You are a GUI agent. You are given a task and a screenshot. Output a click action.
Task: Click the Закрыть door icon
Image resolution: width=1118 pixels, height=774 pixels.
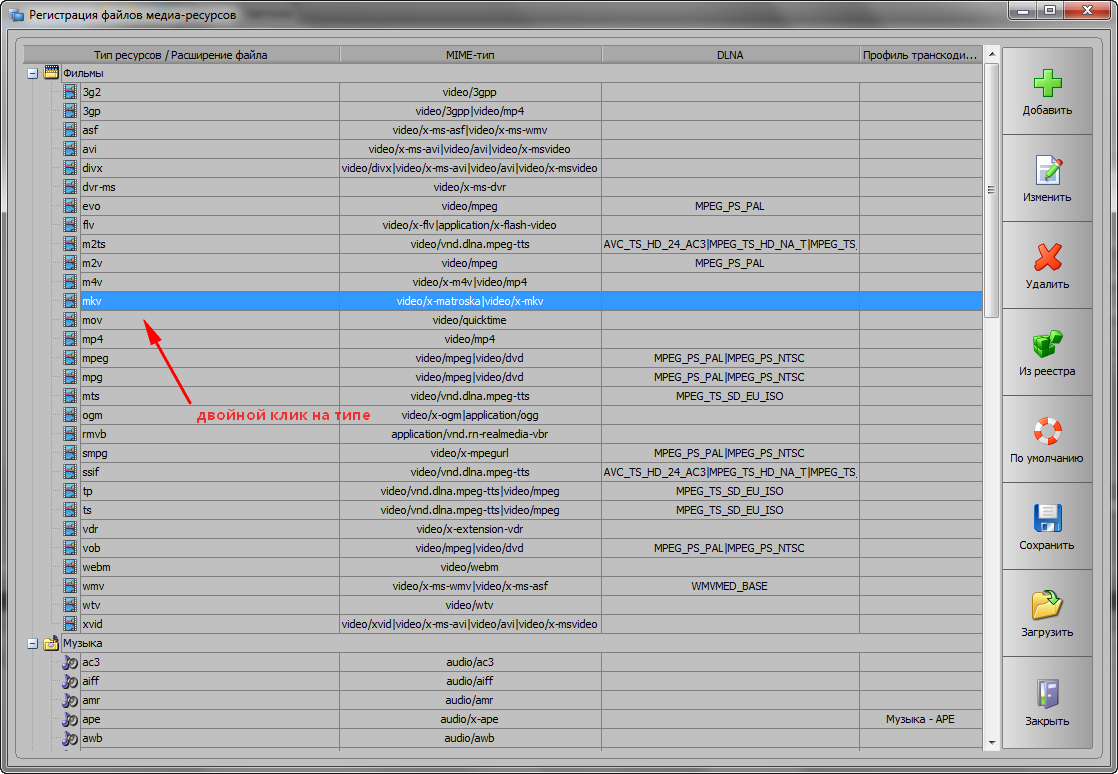[1047, 693]
